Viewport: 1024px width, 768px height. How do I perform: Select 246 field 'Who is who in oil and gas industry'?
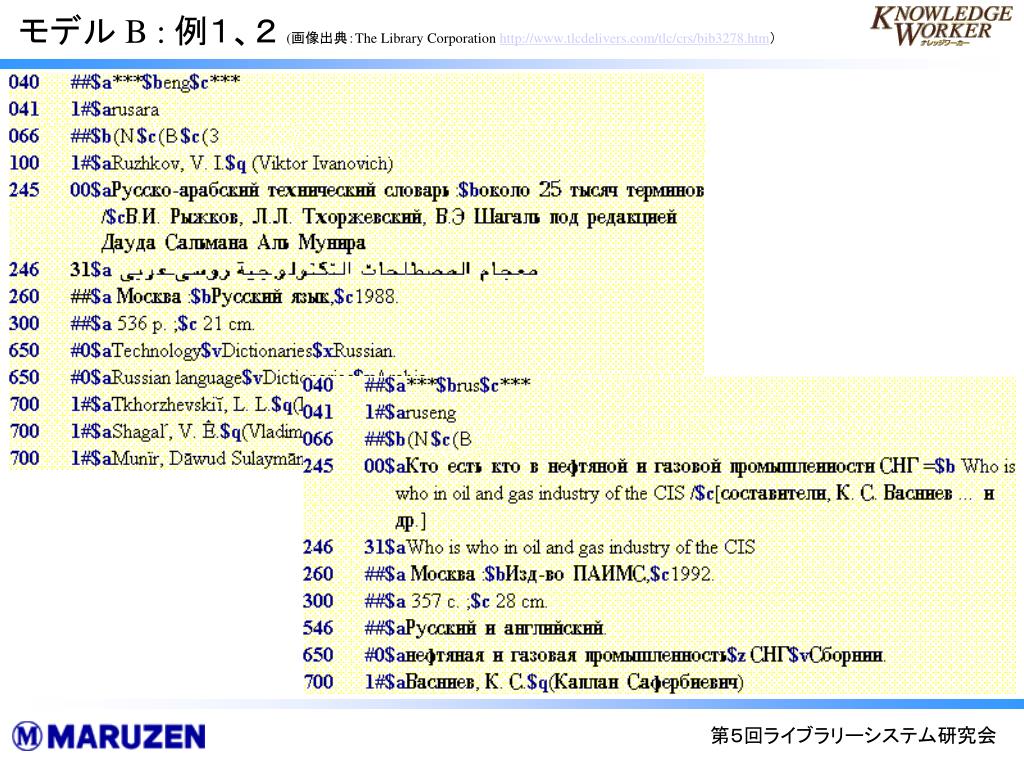[x=559, y=547]
